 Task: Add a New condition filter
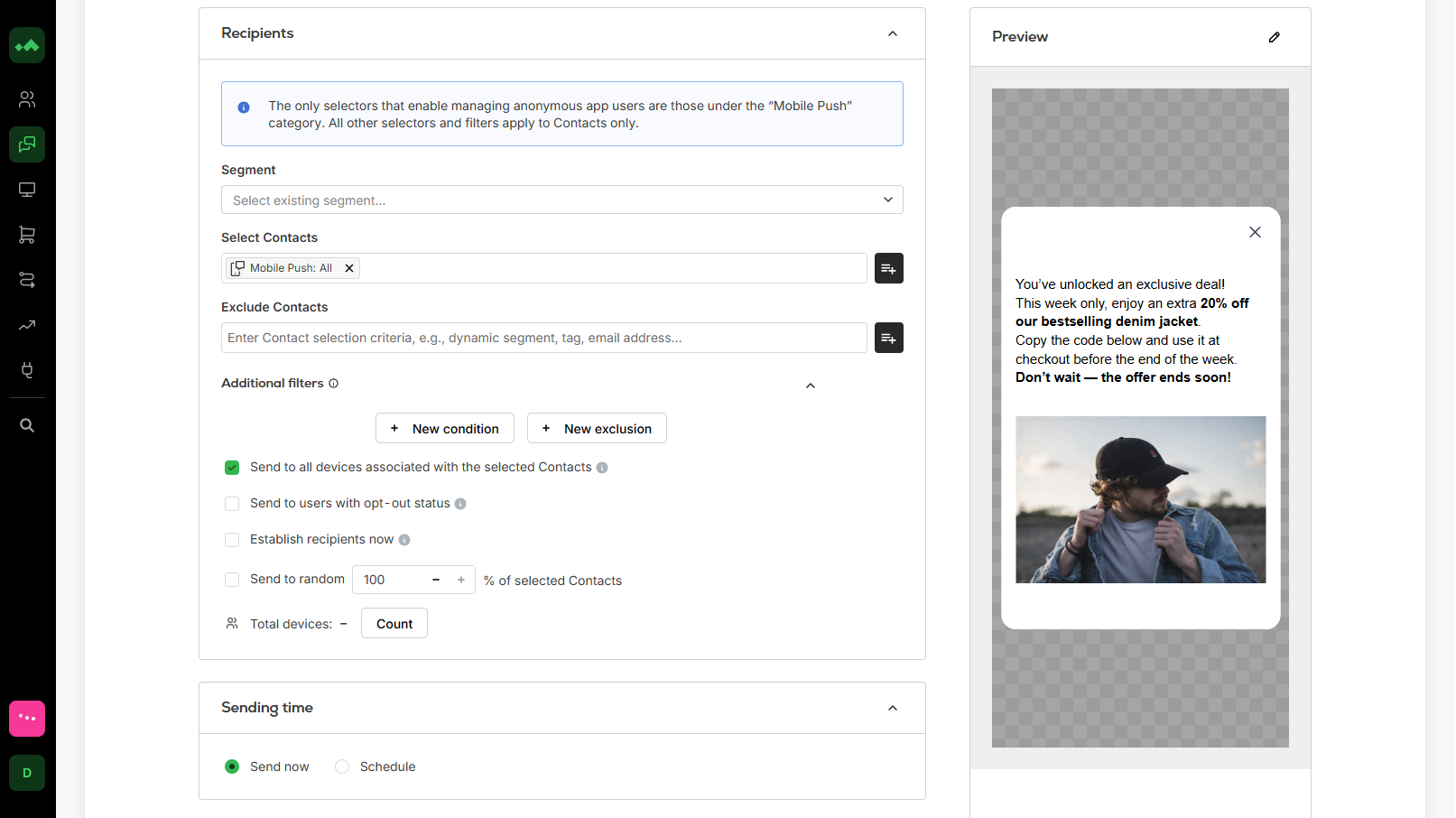click(445, 428)
